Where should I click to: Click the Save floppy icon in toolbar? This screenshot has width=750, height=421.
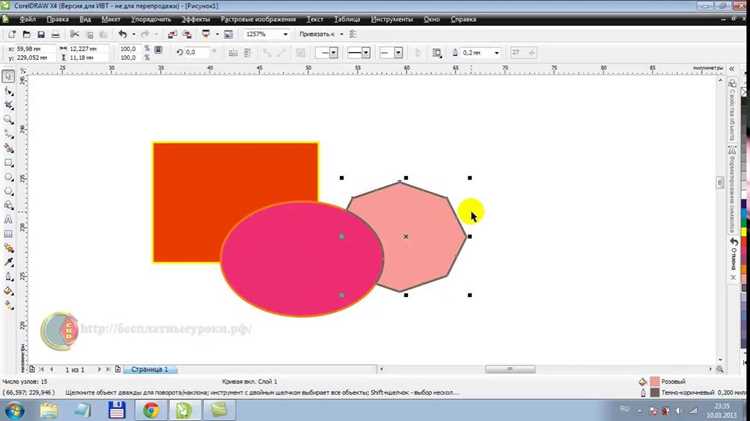click(x=41, y=34)
